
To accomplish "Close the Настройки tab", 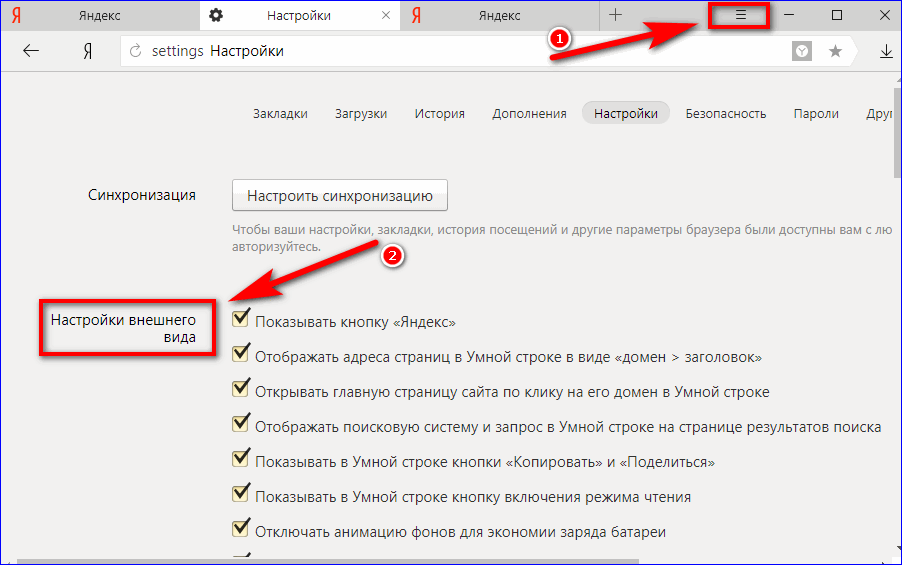I will pyautogui.click(x=386, y=16).
